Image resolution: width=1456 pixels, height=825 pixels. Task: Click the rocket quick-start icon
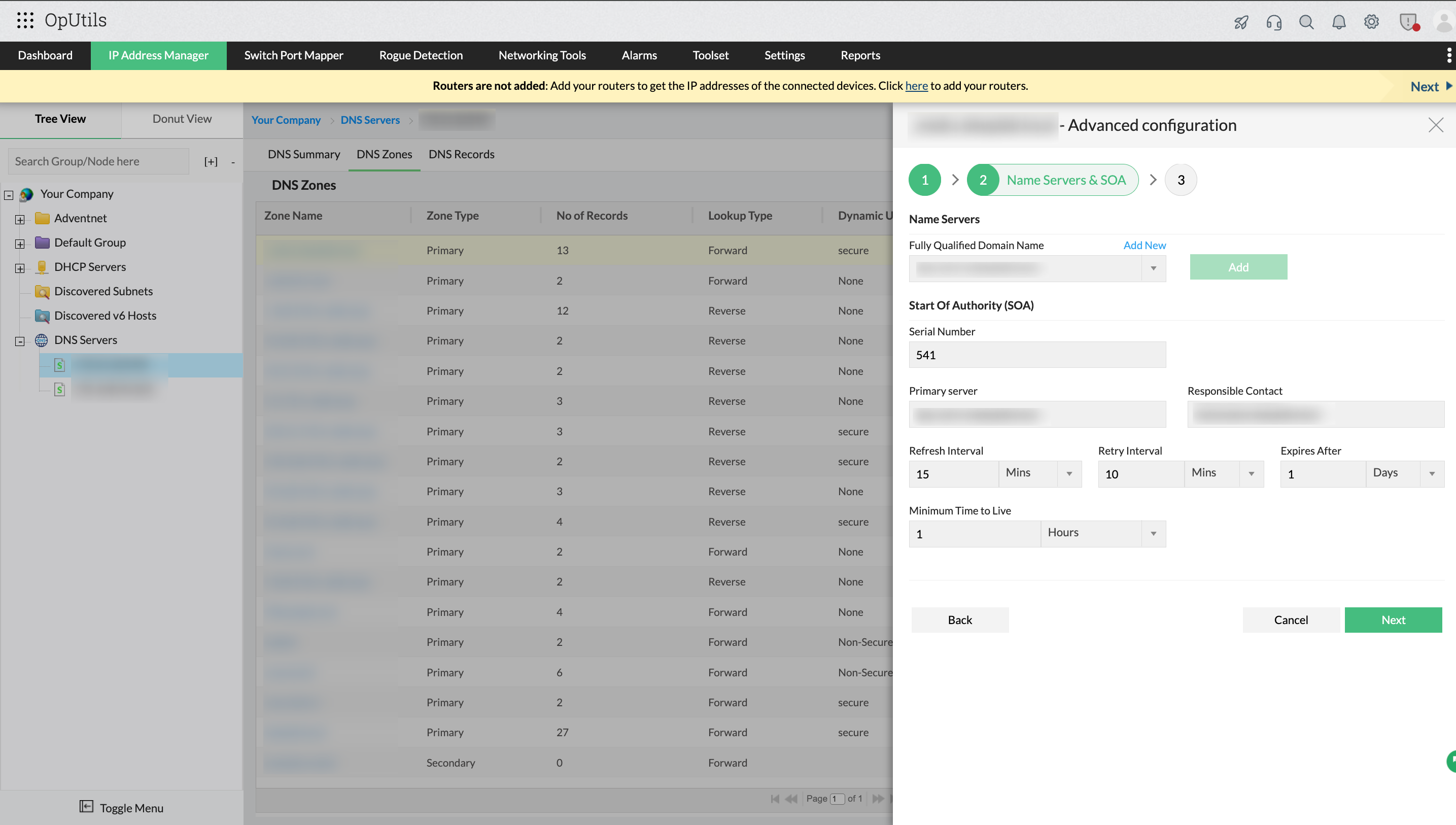click(x=1241, y=22)
